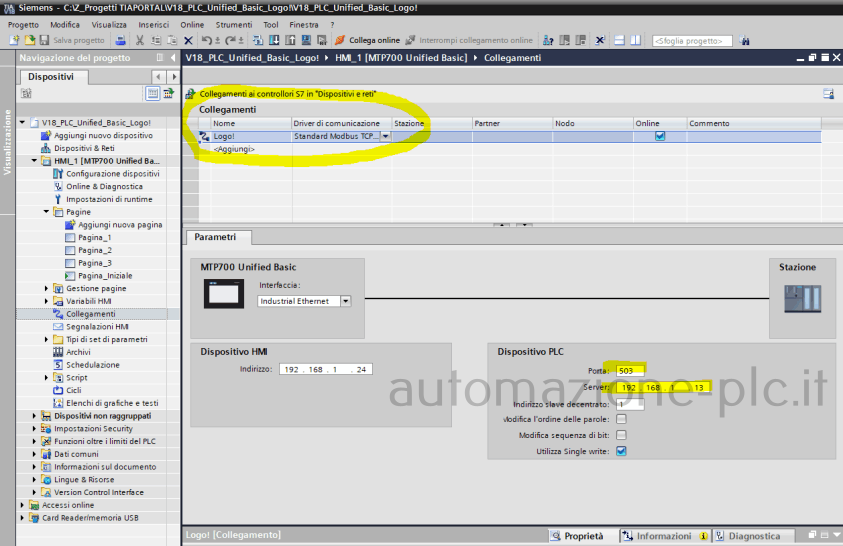Click the Accessible devices icon
The height and width of the screenshot is (546, 843).
pos(548,40)
